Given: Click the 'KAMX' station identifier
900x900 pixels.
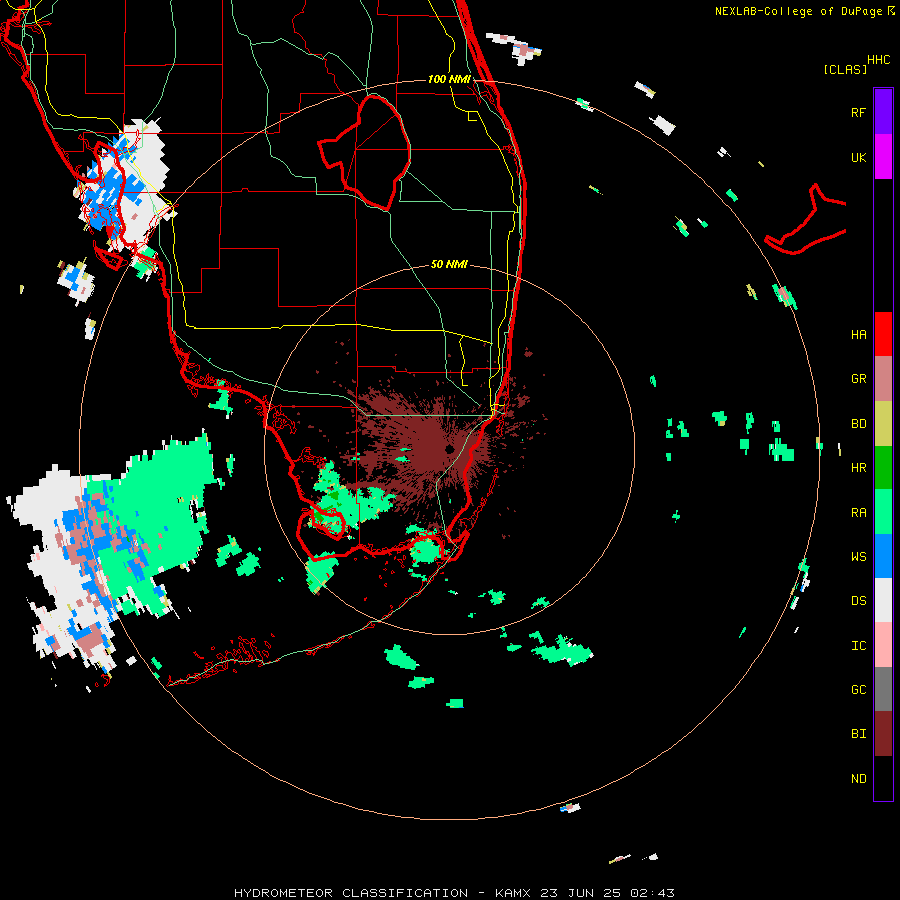Looking at the screenshot, I should [514, 893].
